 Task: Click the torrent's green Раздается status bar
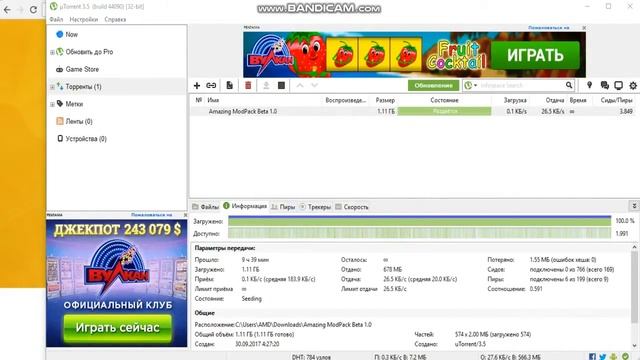click(x=444, y=111)
